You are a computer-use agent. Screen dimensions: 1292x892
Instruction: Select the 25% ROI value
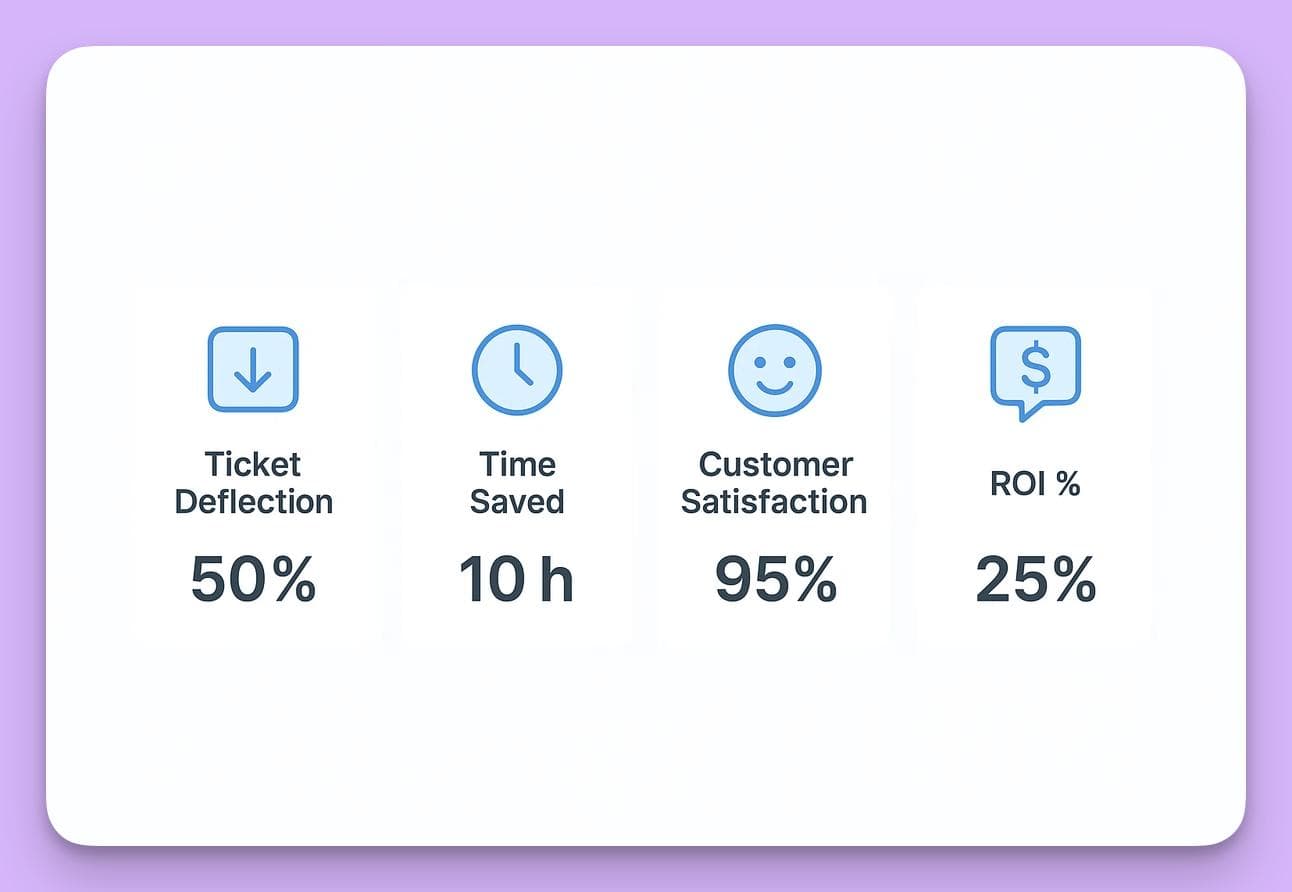coord(1035,579)
